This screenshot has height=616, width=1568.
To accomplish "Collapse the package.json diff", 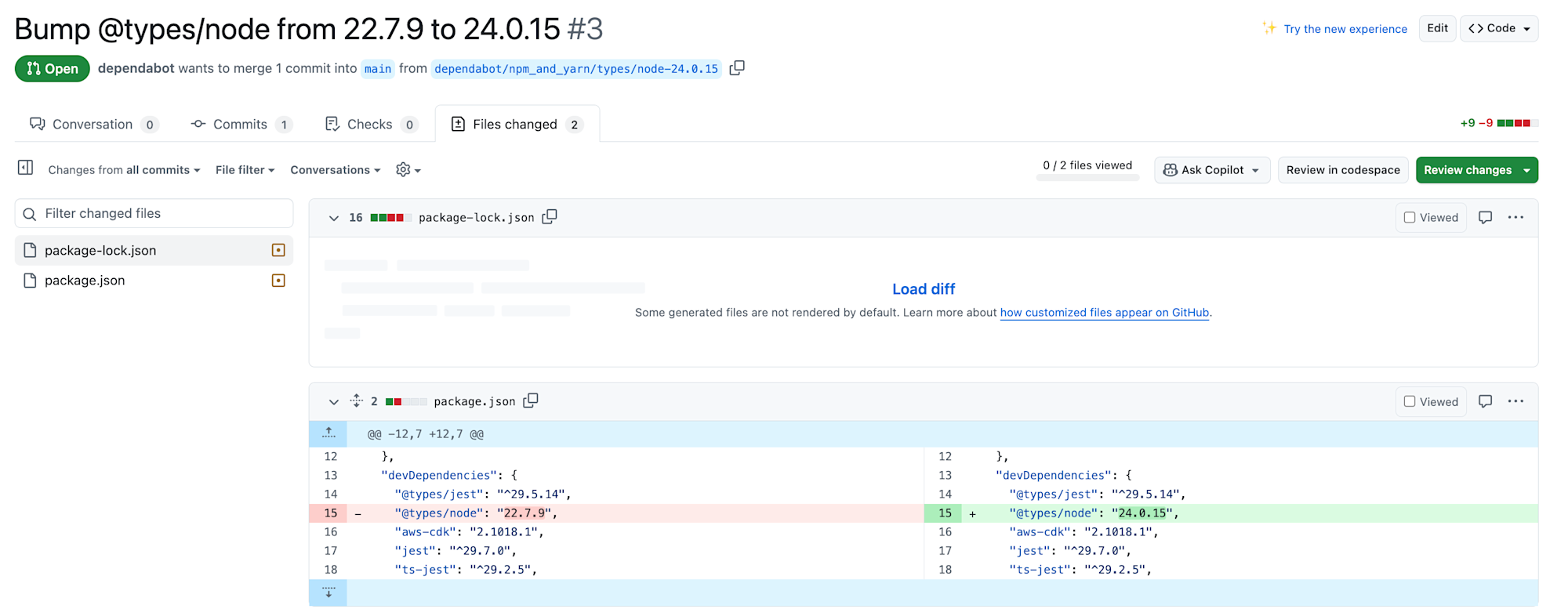I will (333, 402).
